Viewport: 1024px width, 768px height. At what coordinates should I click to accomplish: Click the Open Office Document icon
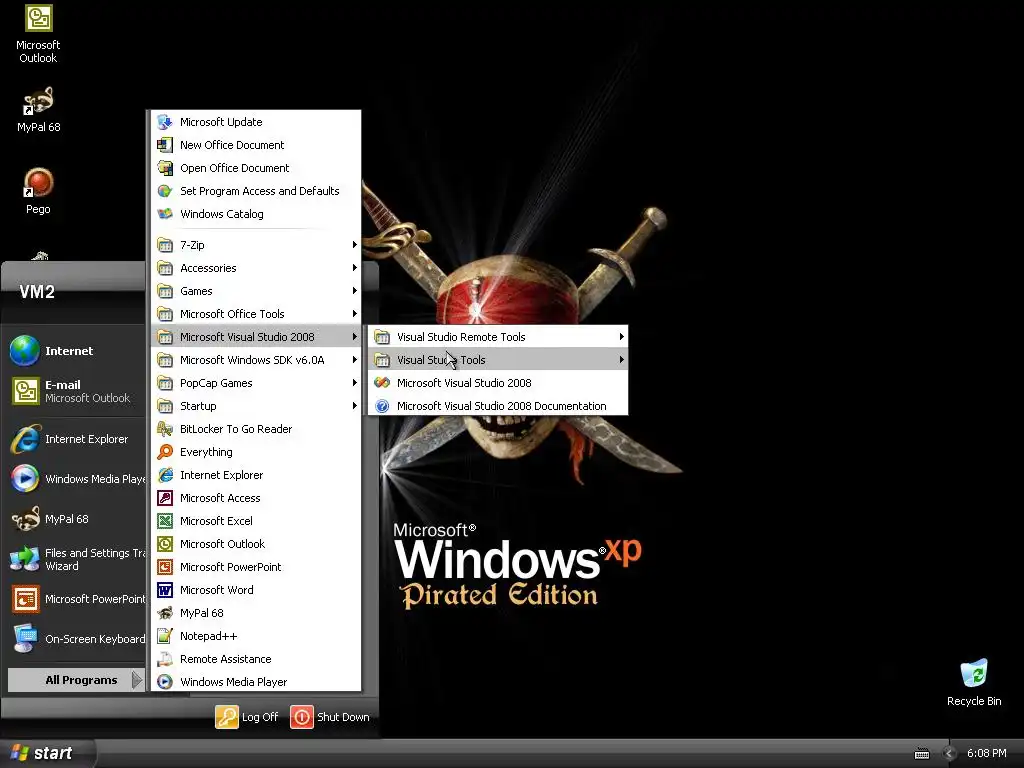tap(165, 168)
